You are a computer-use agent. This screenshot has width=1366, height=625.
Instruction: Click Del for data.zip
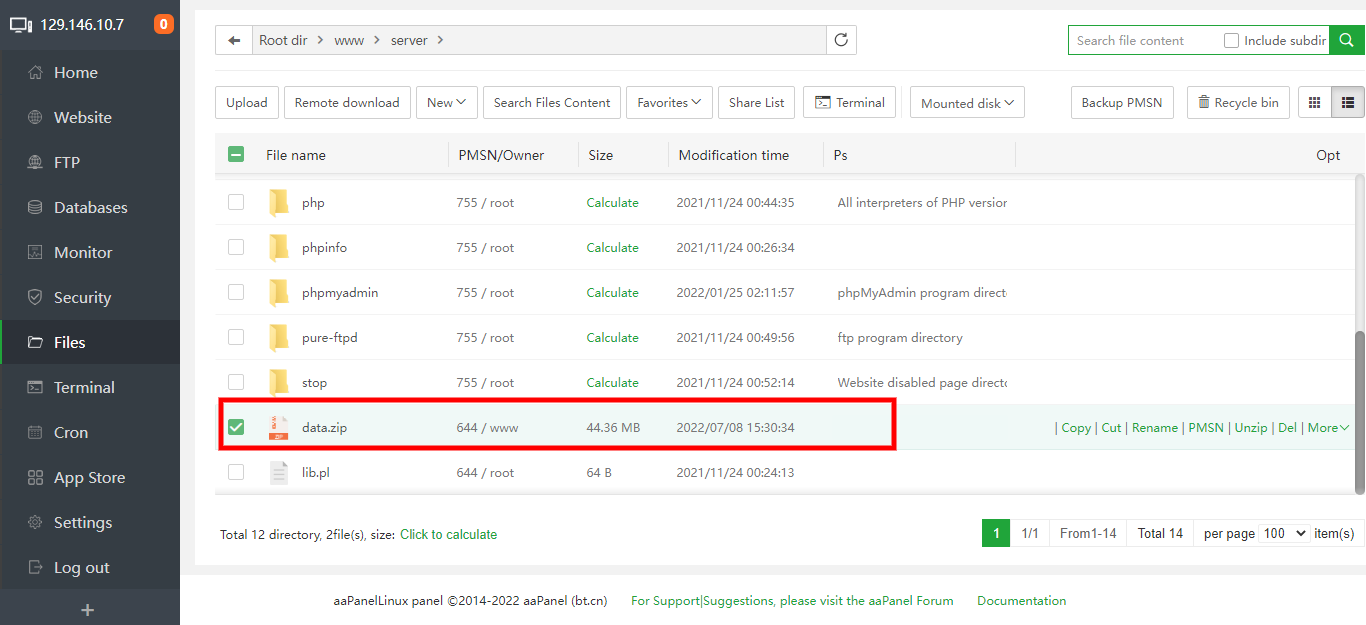1287,427
